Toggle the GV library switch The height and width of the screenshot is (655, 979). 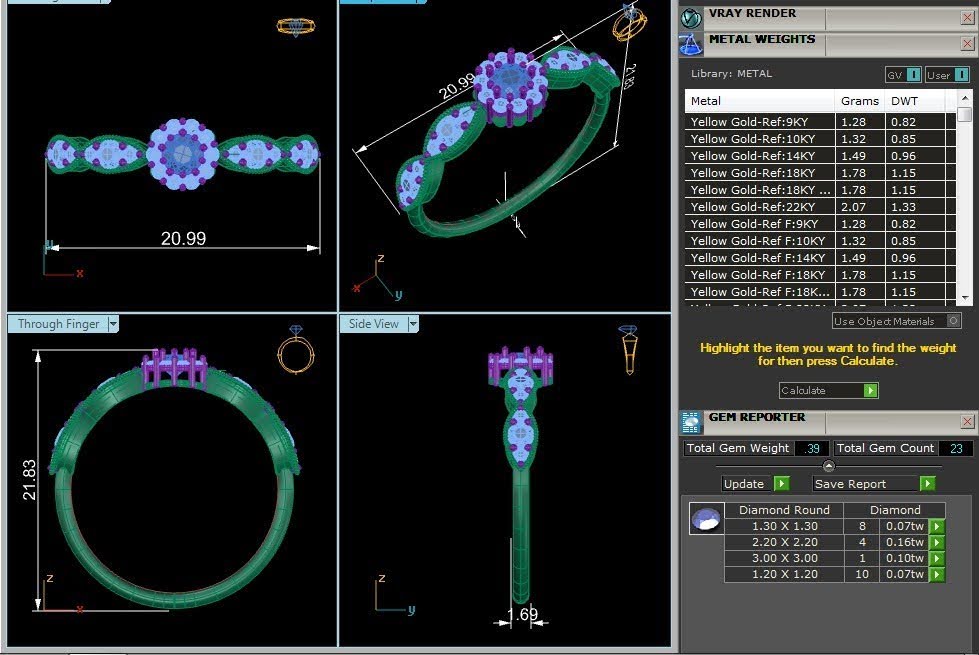(x=913, y=74)
